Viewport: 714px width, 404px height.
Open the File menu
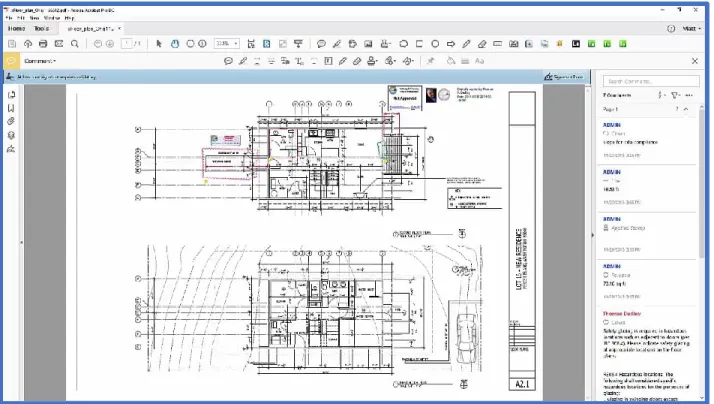(x=9, y=18)
